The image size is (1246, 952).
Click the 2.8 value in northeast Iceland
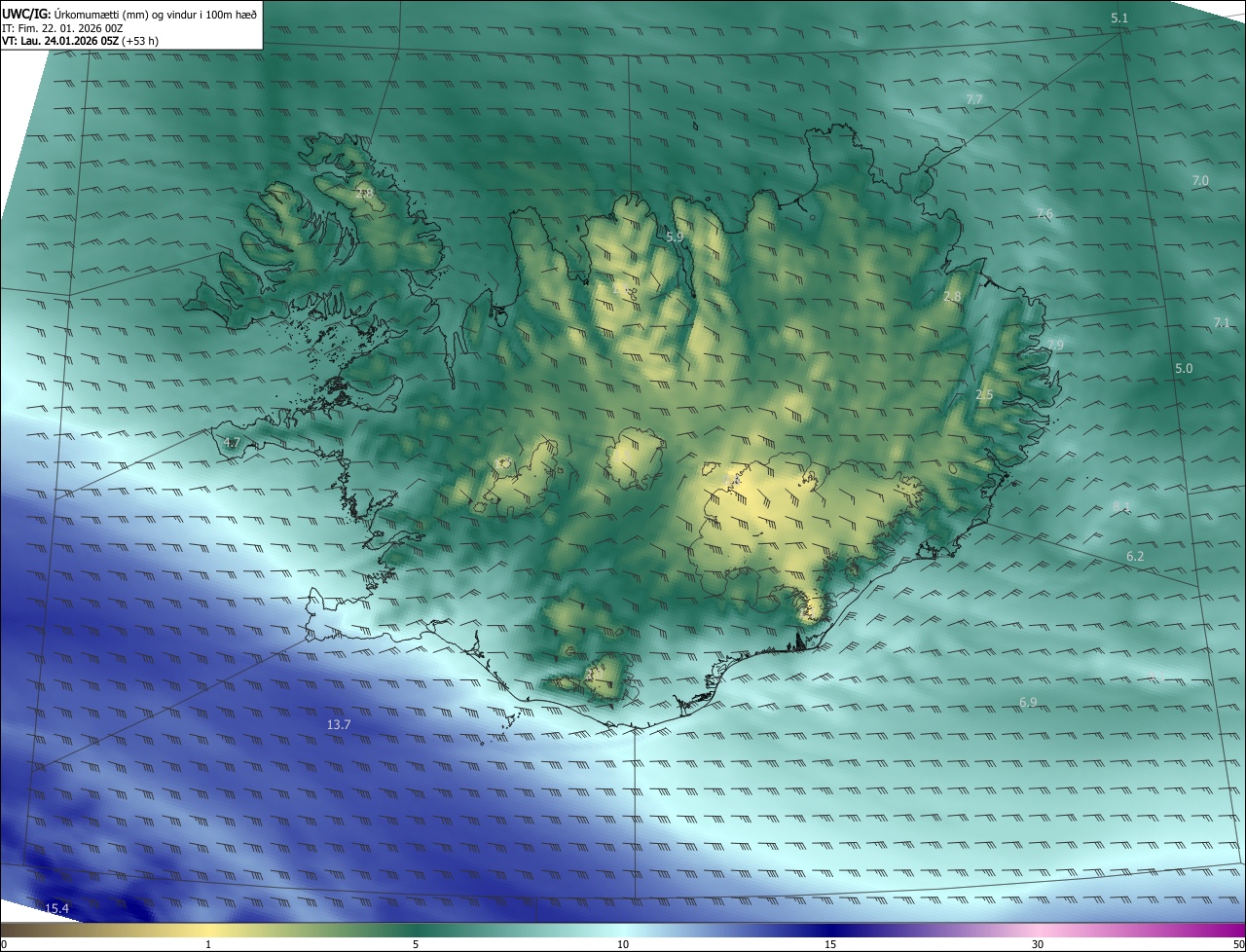click(952, 296)
